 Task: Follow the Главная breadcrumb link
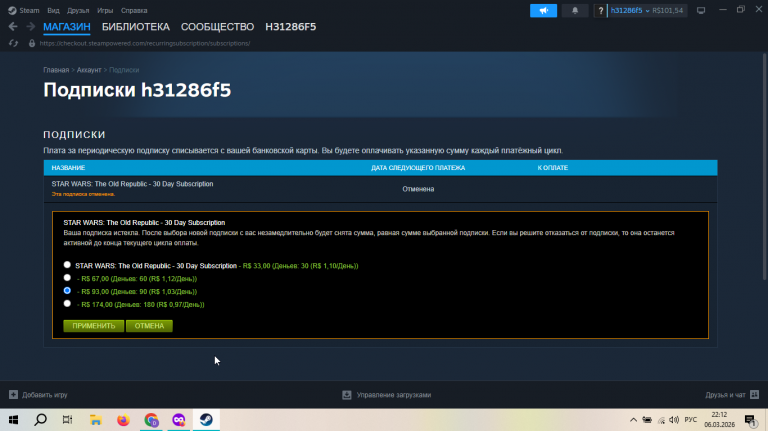pyautogui.click(x=56, y=70)
